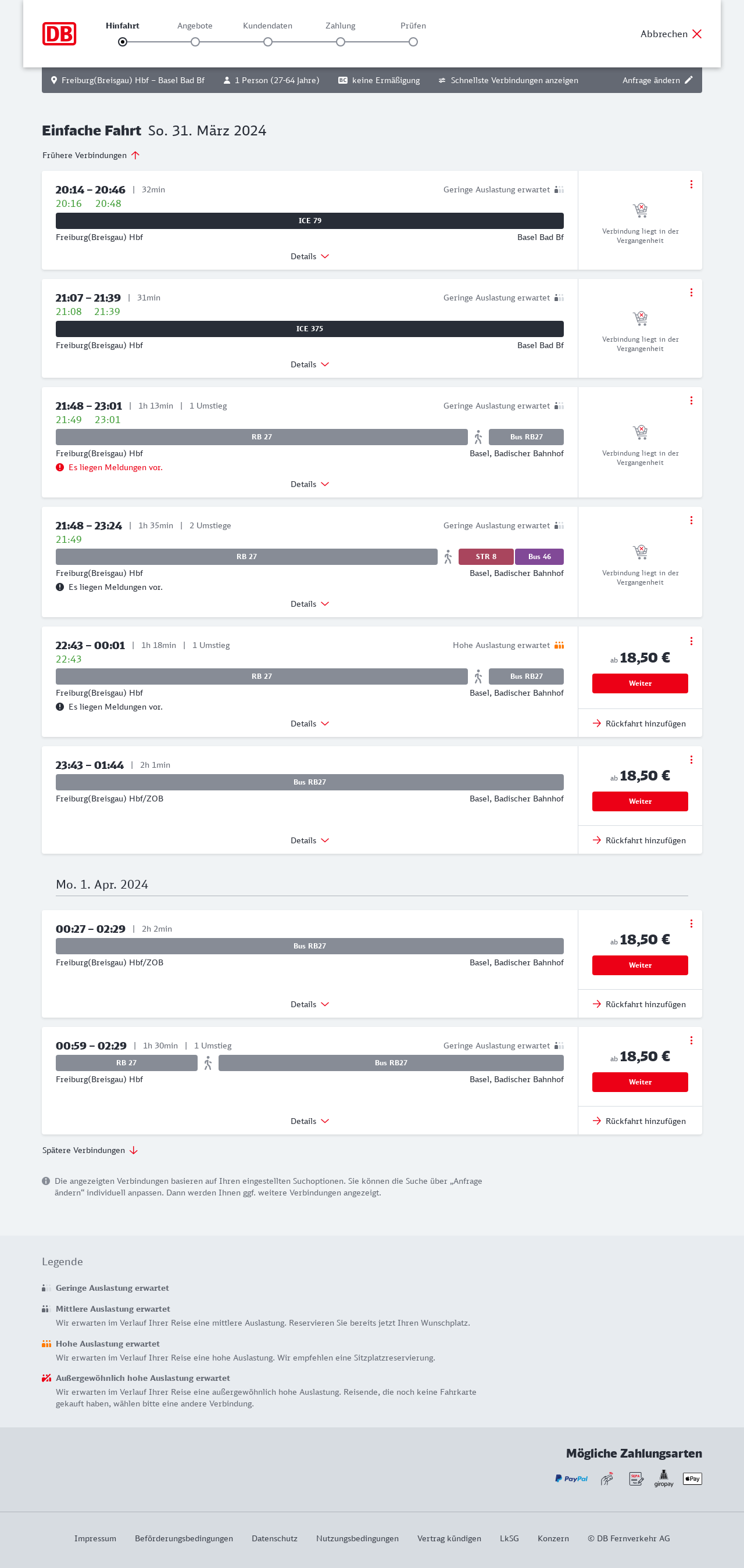Viewport: 744px width, 1568px height.
Task: Click pencil icon next to Anfrage ändern
Action: (689, 80)
